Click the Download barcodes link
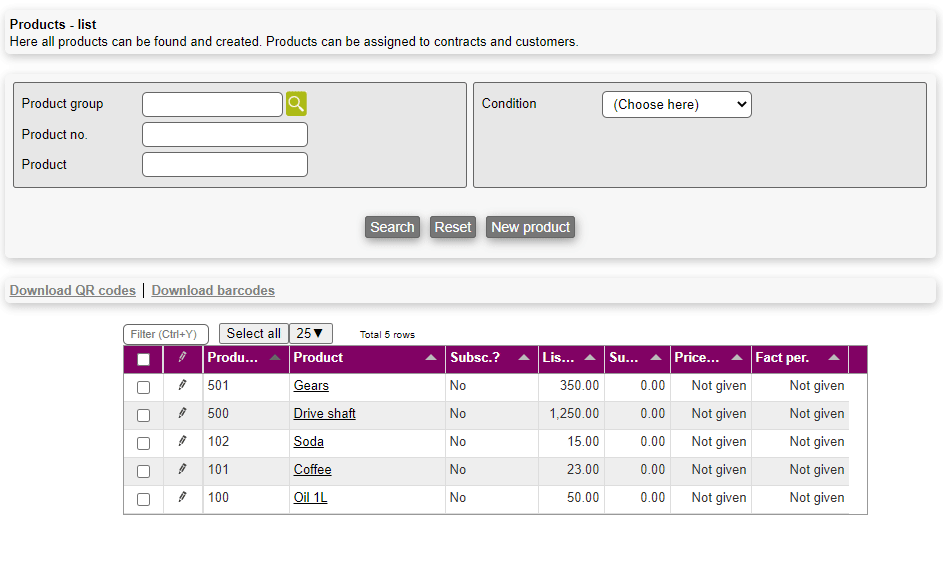This screenshot has width=943, height=570. coord(213,291)
